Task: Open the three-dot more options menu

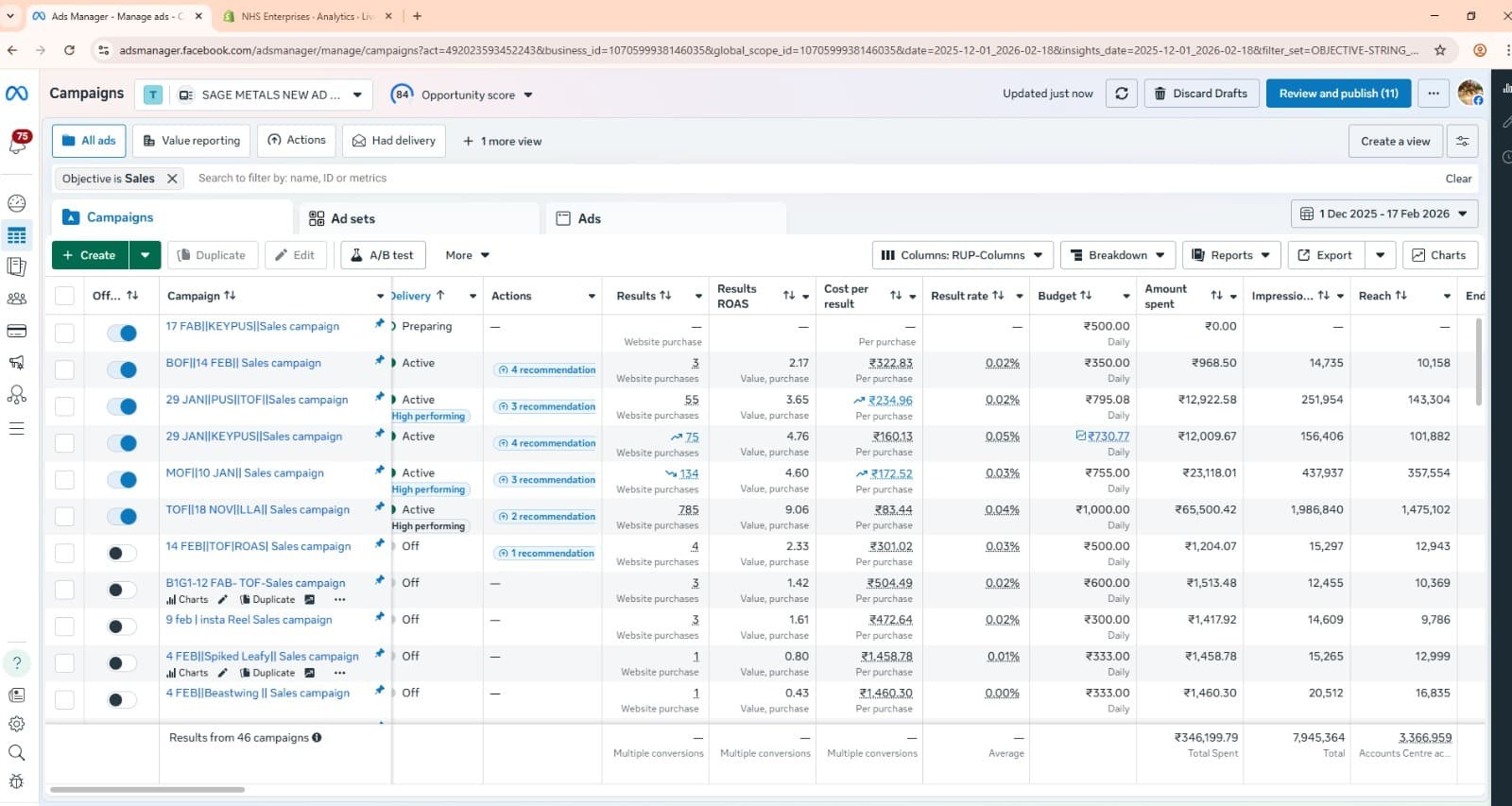Action: point(1434,94)
